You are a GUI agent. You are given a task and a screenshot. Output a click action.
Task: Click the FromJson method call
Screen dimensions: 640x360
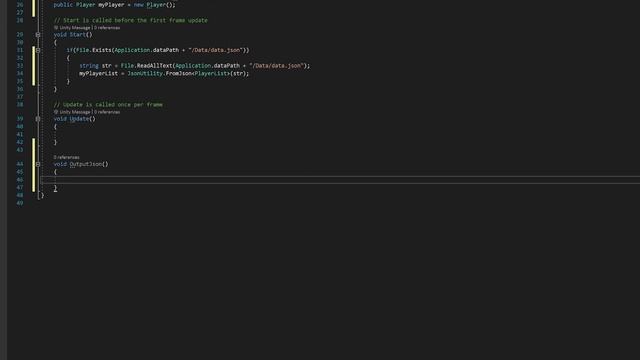coord(178,73)
